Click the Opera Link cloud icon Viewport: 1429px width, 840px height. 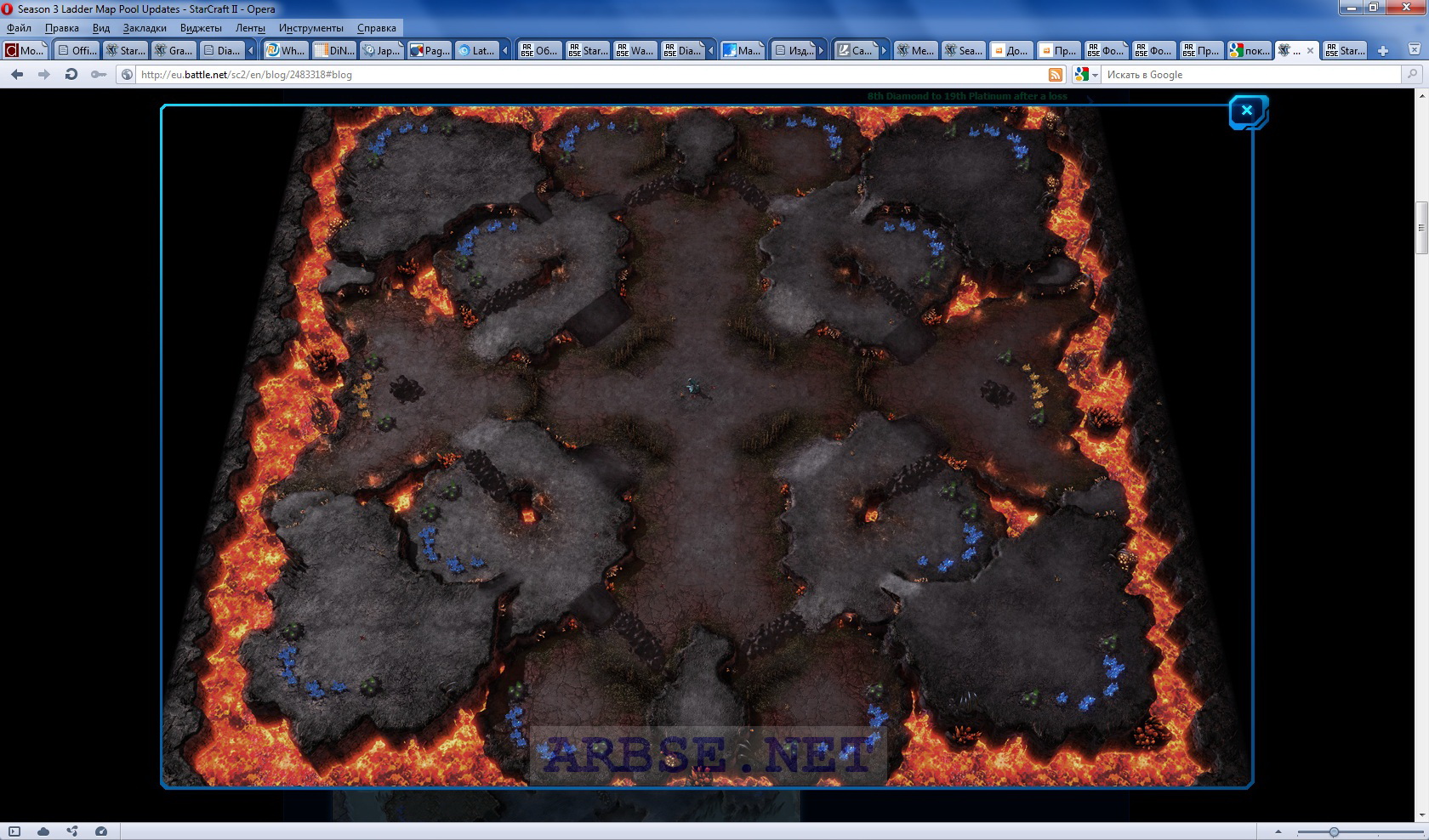pyautogui.click(x=43, y=831)
